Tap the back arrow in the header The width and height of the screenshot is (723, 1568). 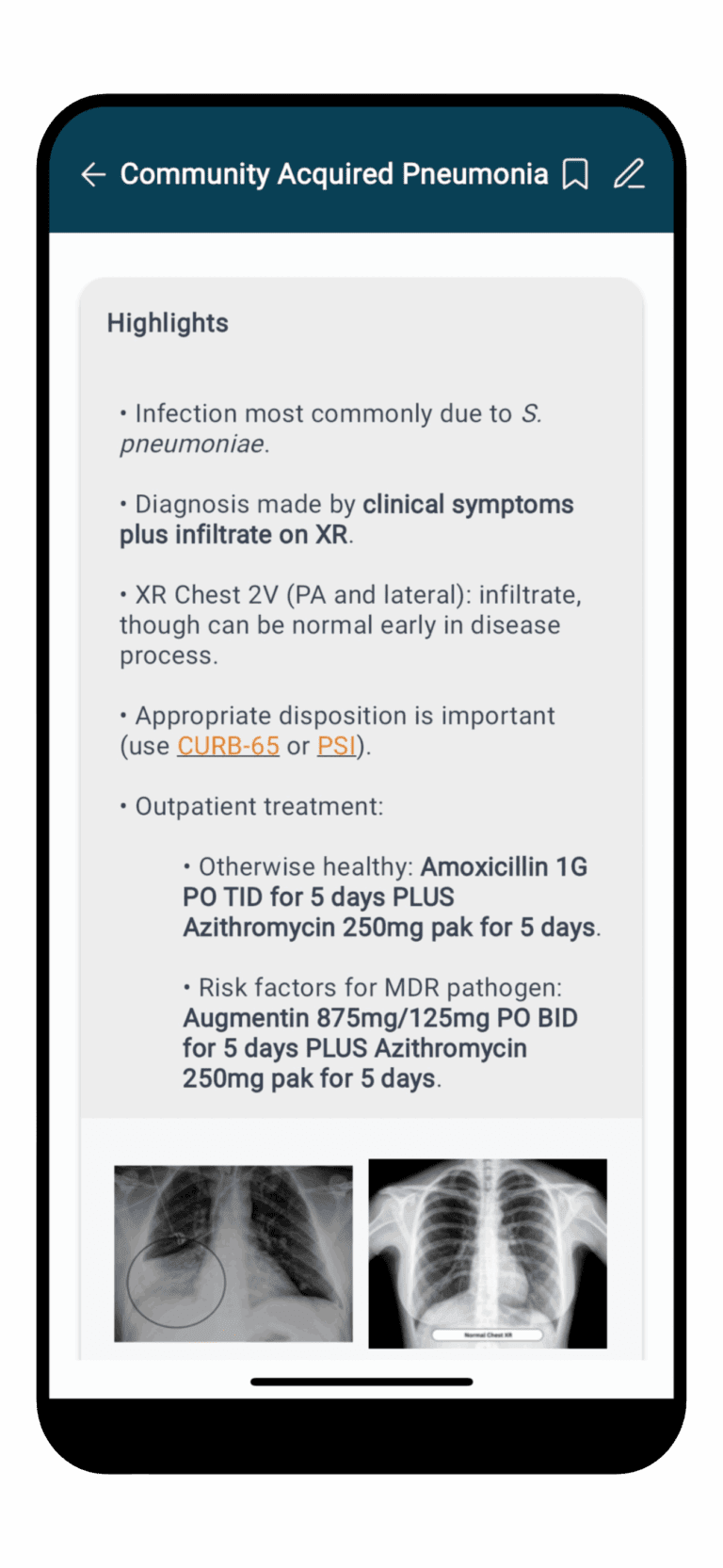point(93,174)
